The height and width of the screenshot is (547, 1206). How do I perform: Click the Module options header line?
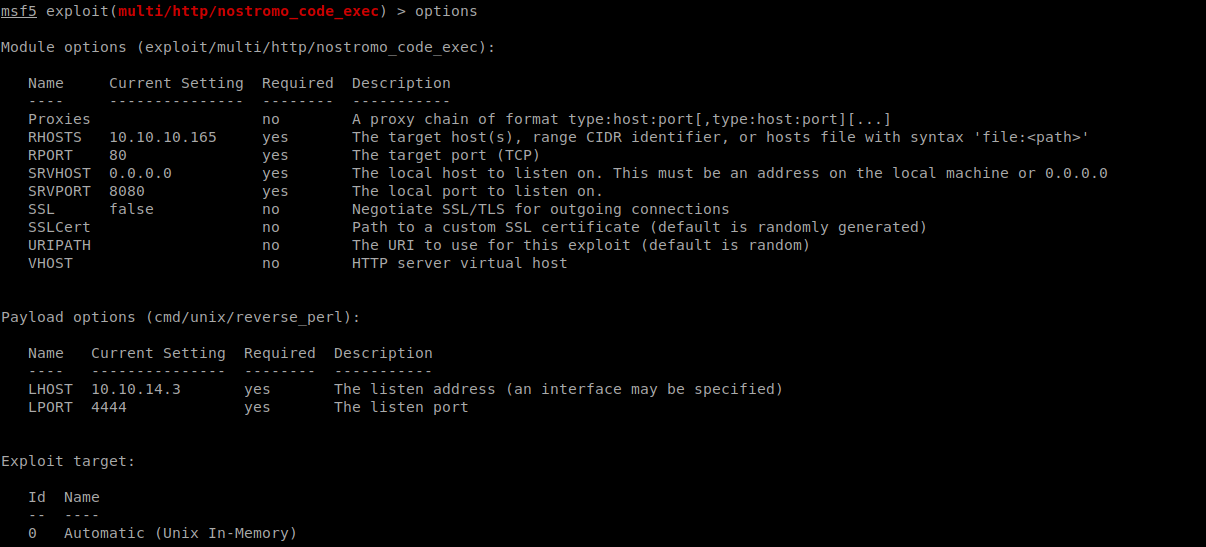248,47
